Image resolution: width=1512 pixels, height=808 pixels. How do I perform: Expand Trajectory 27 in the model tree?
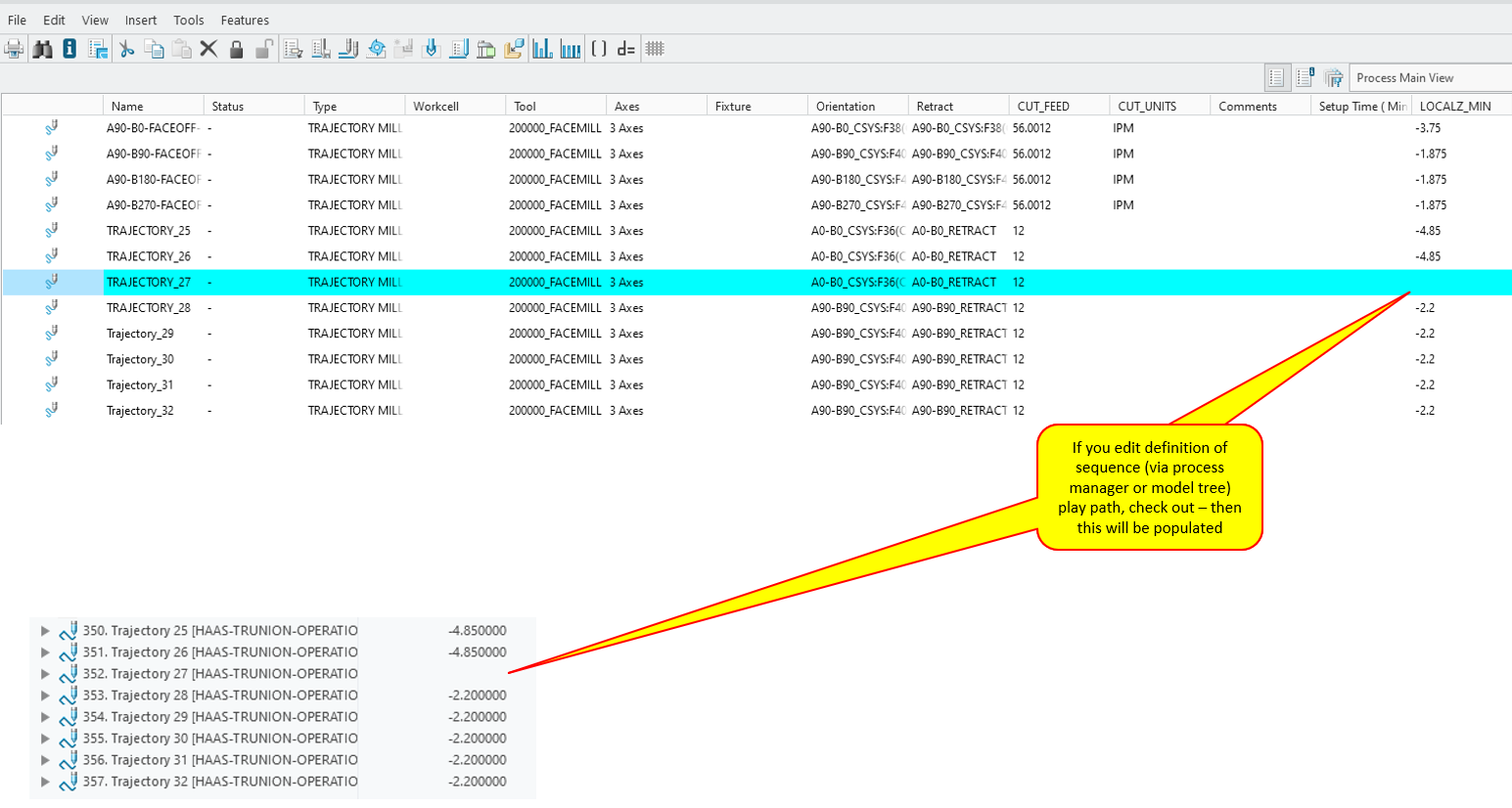(x=44, y=674)
